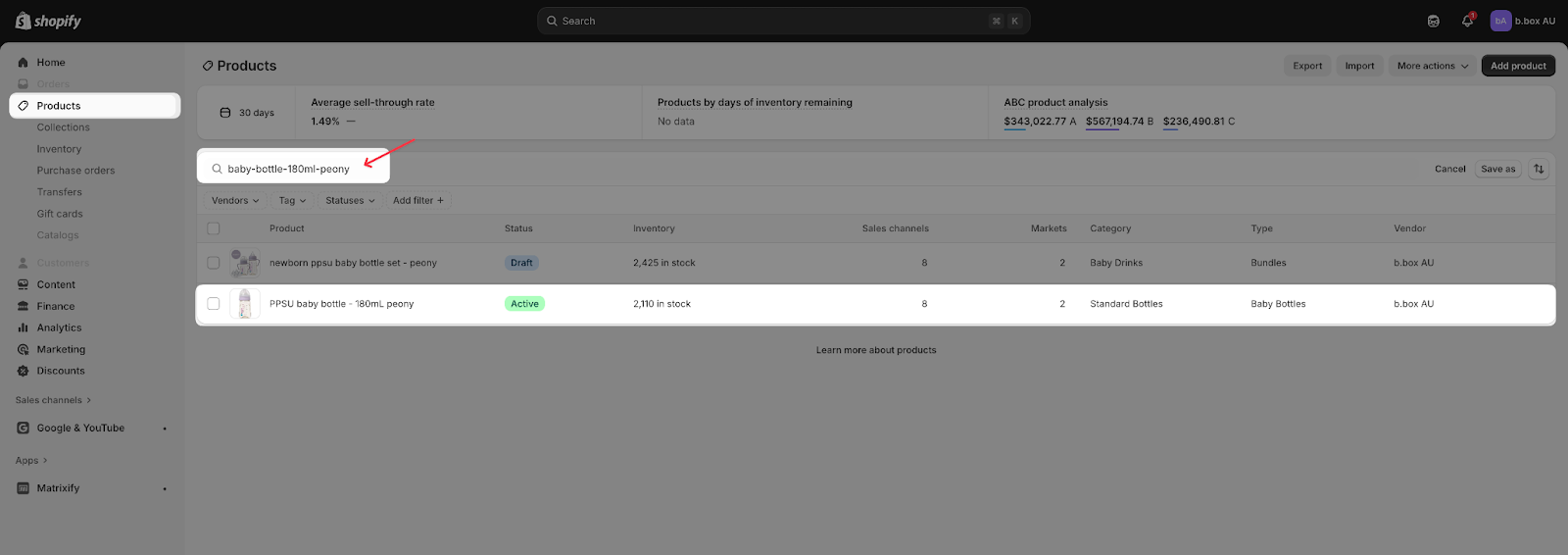The width and height of the screenshot is (1568, 555).
Task: Expand the Statuses filter dropdown
Action: click(350, 200)
